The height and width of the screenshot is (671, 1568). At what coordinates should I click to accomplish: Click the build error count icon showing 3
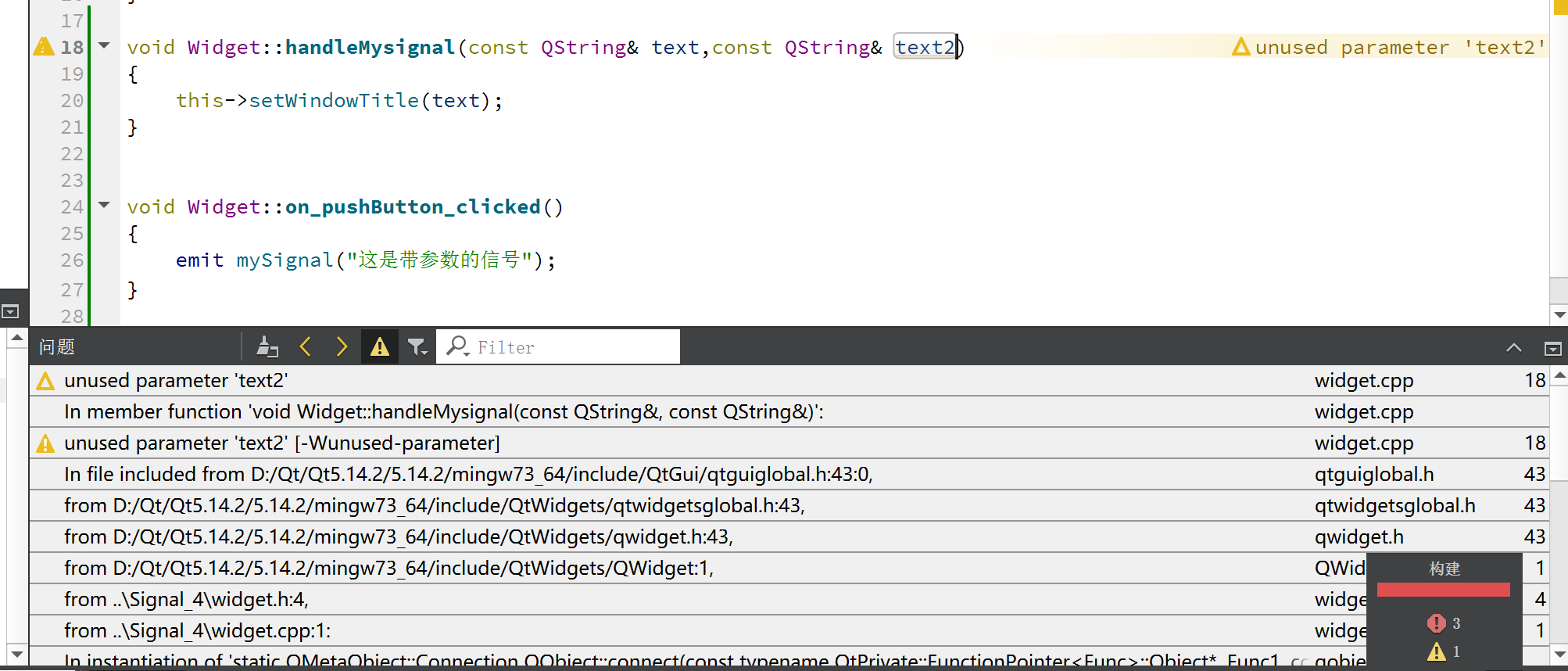click(1436, 623)
